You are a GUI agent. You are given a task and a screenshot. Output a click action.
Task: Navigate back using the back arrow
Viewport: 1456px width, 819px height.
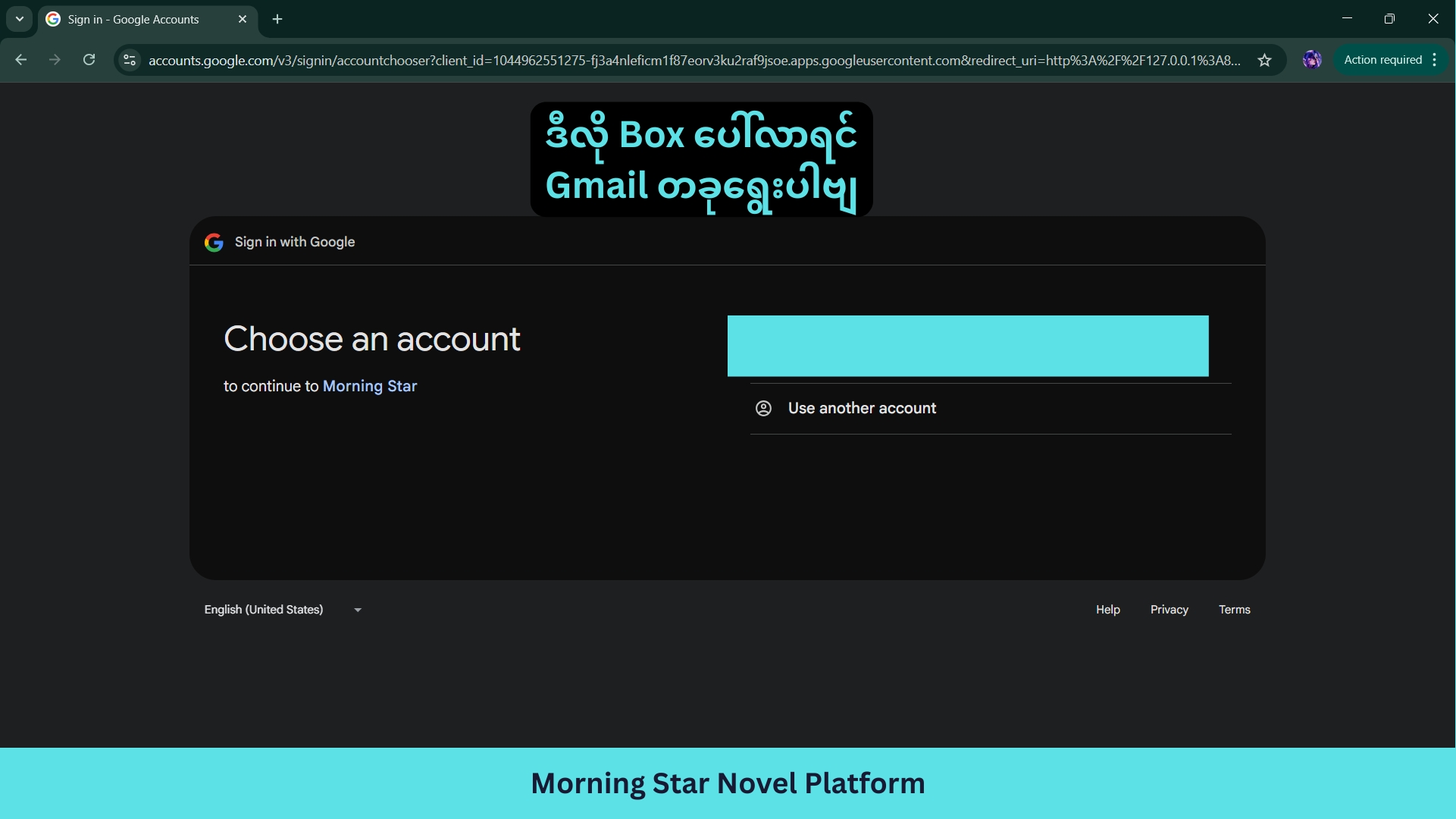(20, 60)
